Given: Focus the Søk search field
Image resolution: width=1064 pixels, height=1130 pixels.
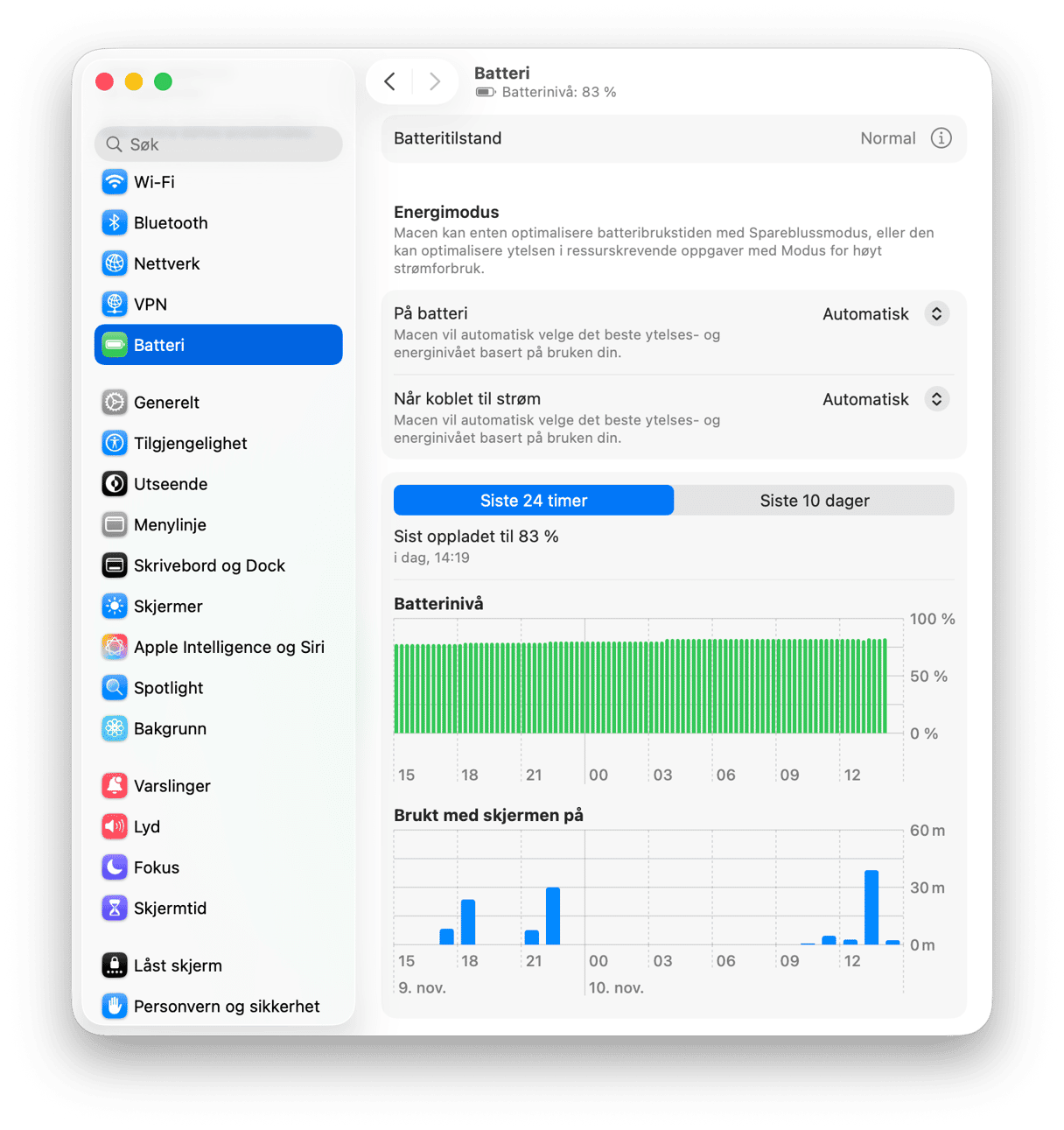Looking at the screenshot, I should tap(218, 144).
